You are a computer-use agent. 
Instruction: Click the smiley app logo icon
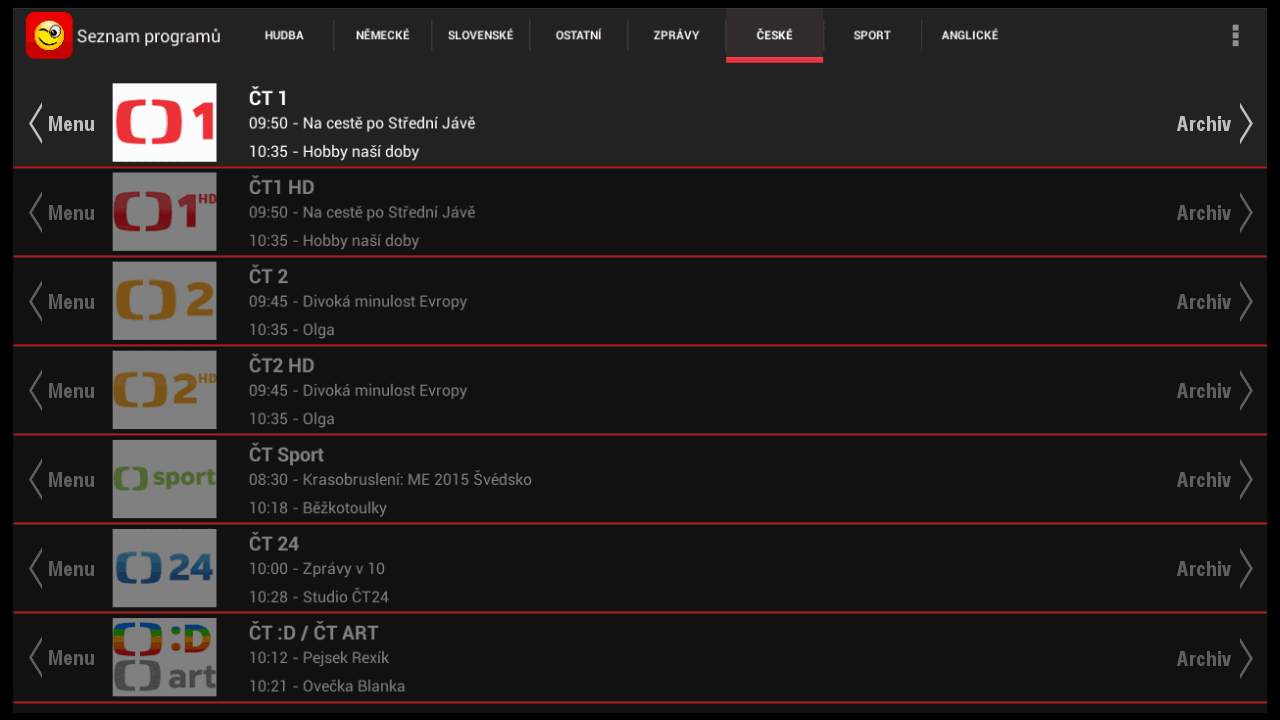49,36
